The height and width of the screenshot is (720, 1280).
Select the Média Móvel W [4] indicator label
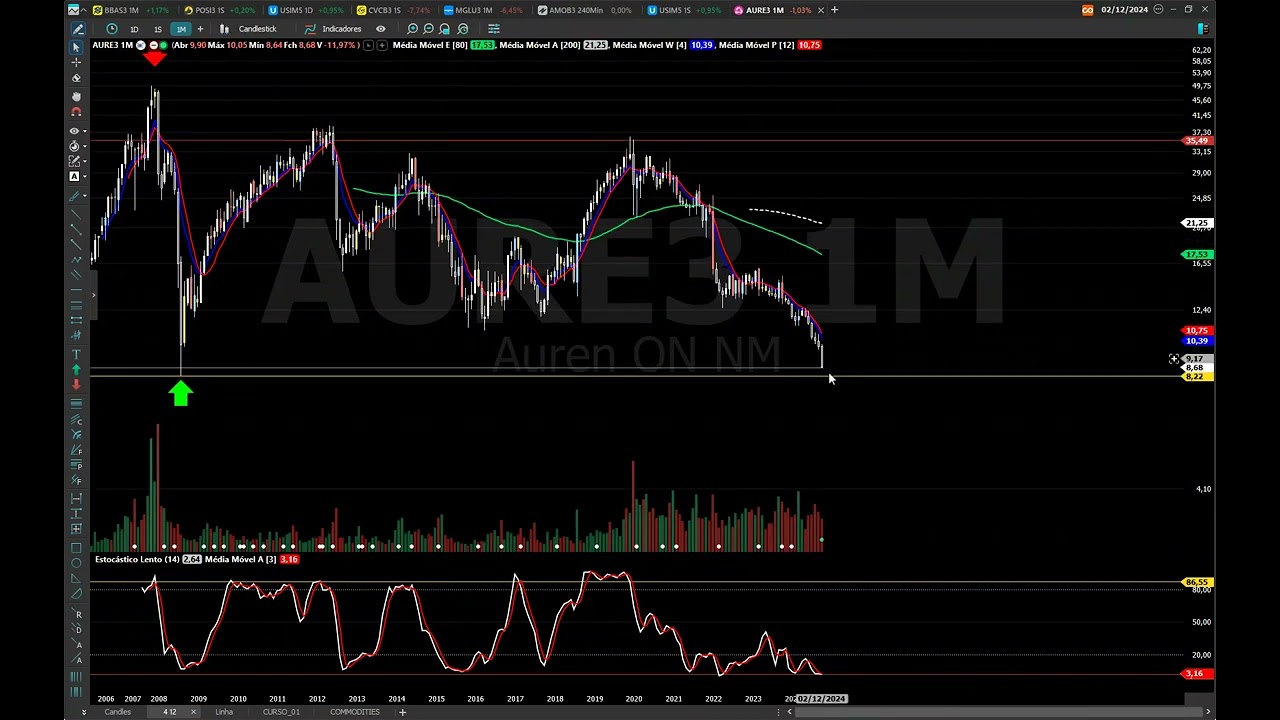point(649,45)
